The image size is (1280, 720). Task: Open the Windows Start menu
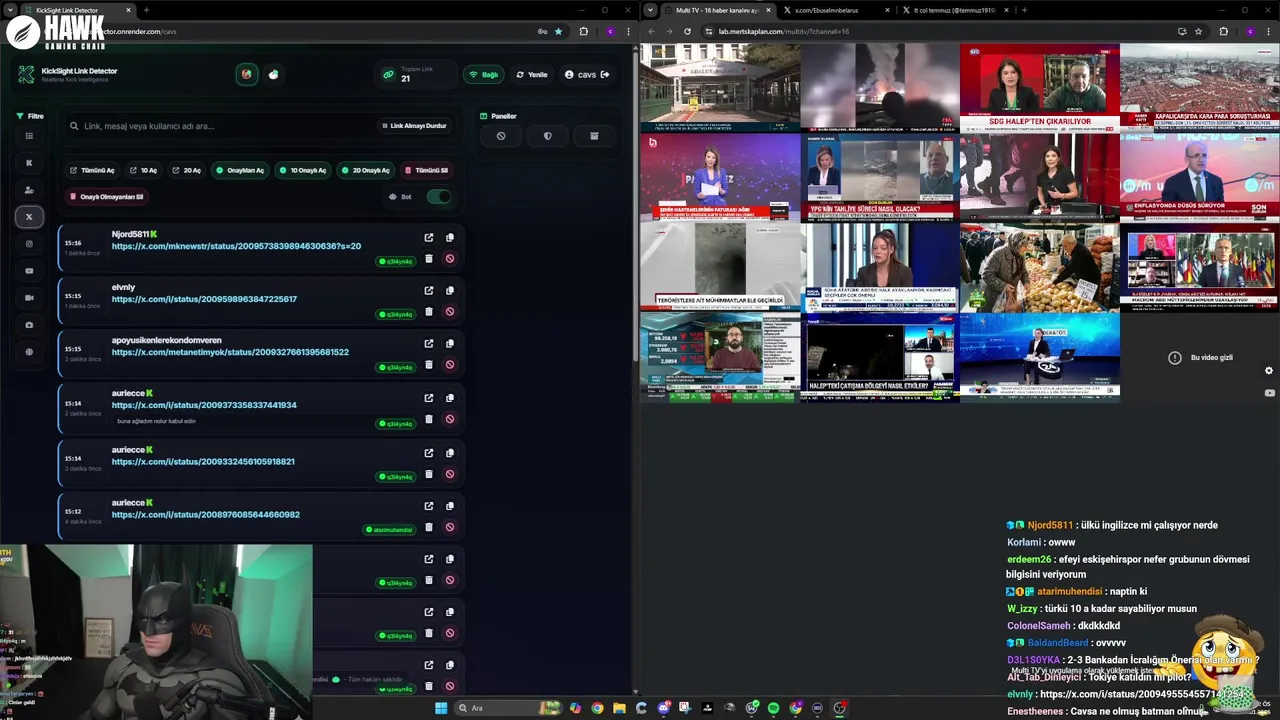pos(441,708)
